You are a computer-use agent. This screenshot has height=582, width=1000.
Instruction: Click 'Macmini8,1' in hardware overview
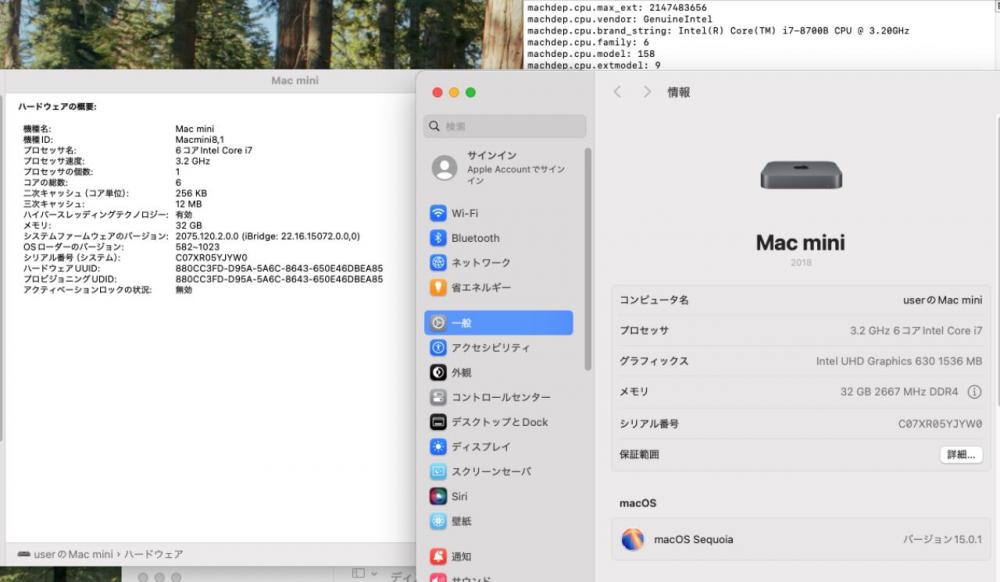point(200,140)
